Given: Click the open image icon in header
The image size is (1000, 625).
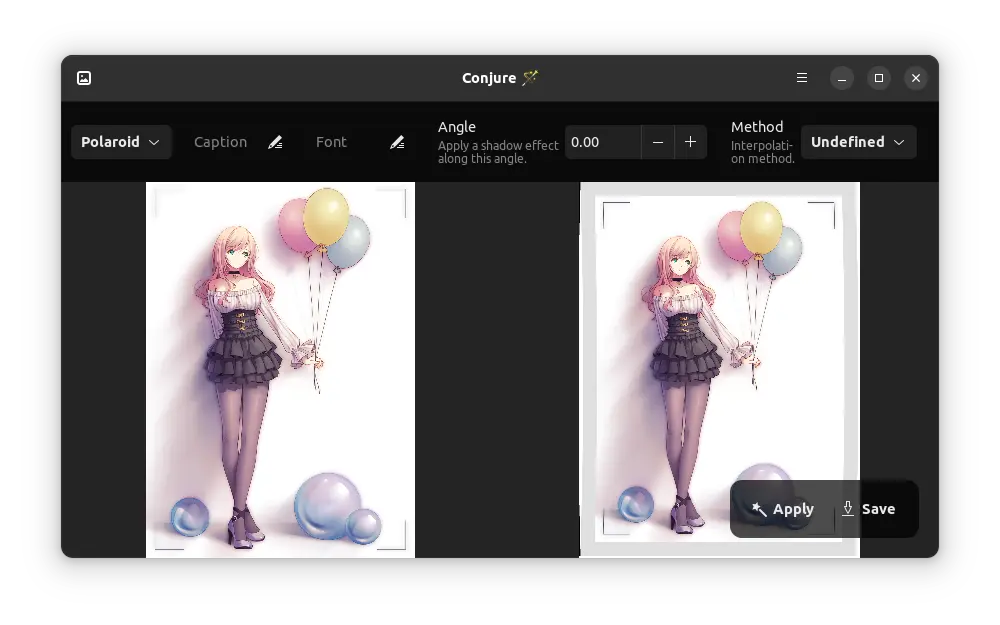Looking at the screenshot, I should click(84, 78).
